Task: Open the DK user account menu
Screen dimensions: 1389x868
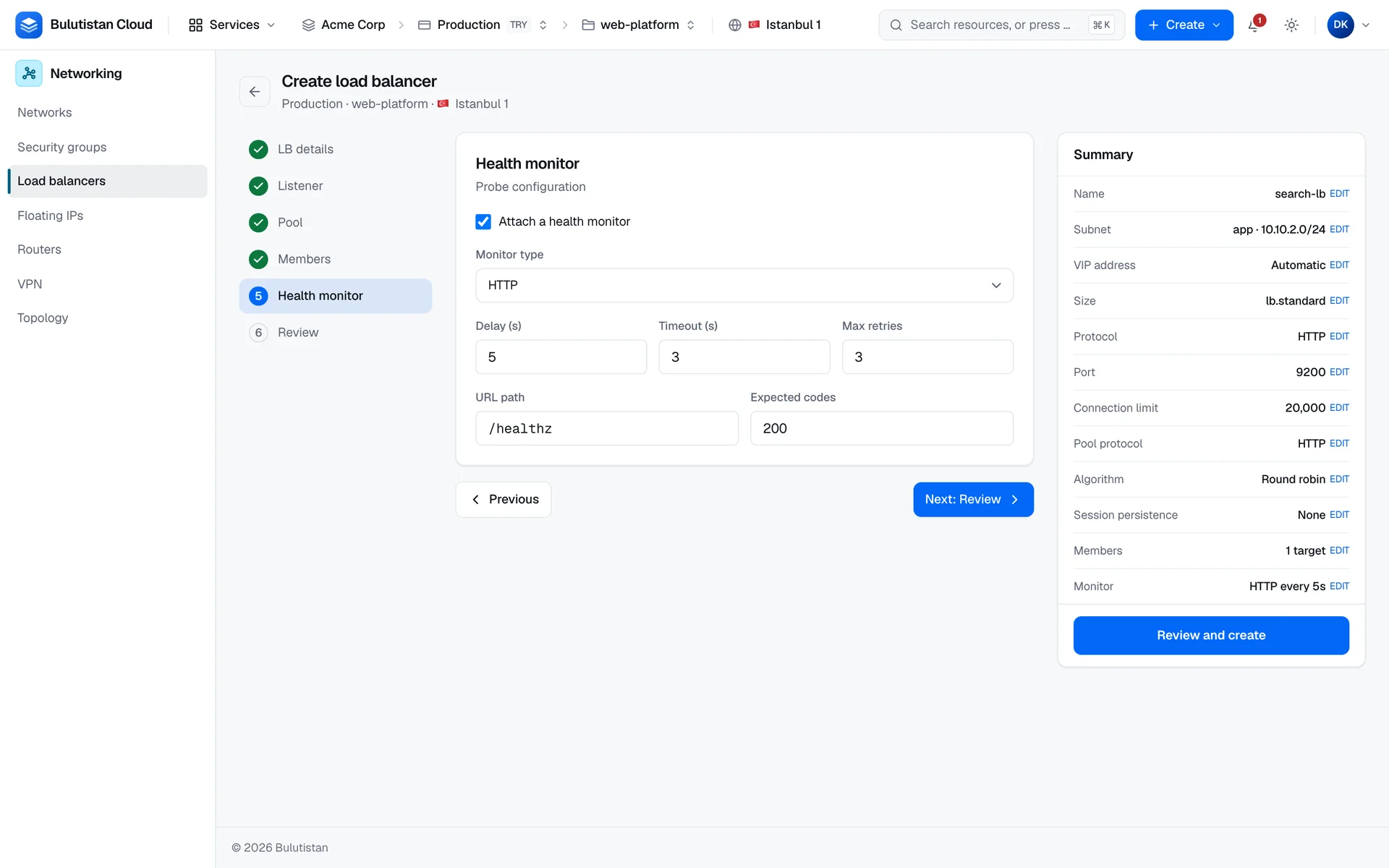Action: pos(1348,25)
